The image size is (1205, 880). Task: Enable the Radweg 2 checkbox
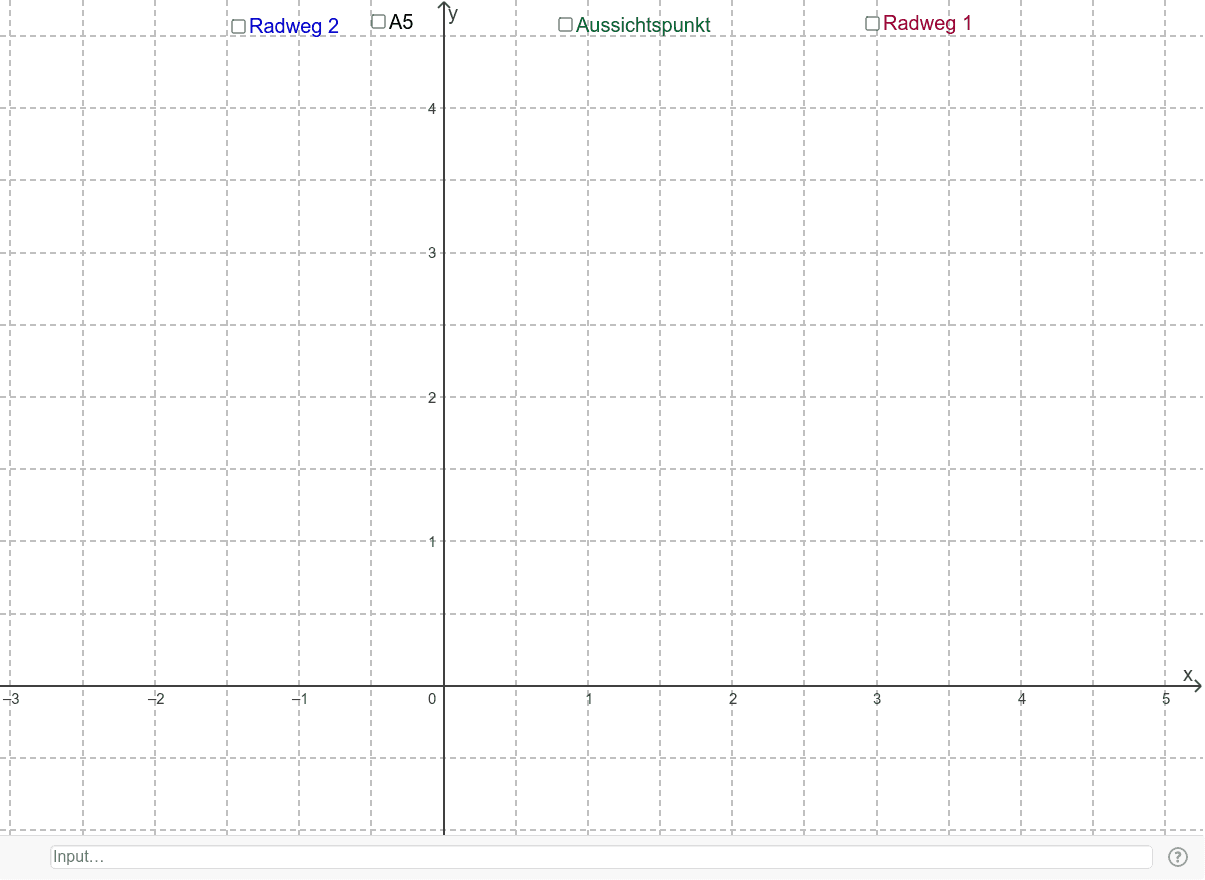tap(238, 27)
